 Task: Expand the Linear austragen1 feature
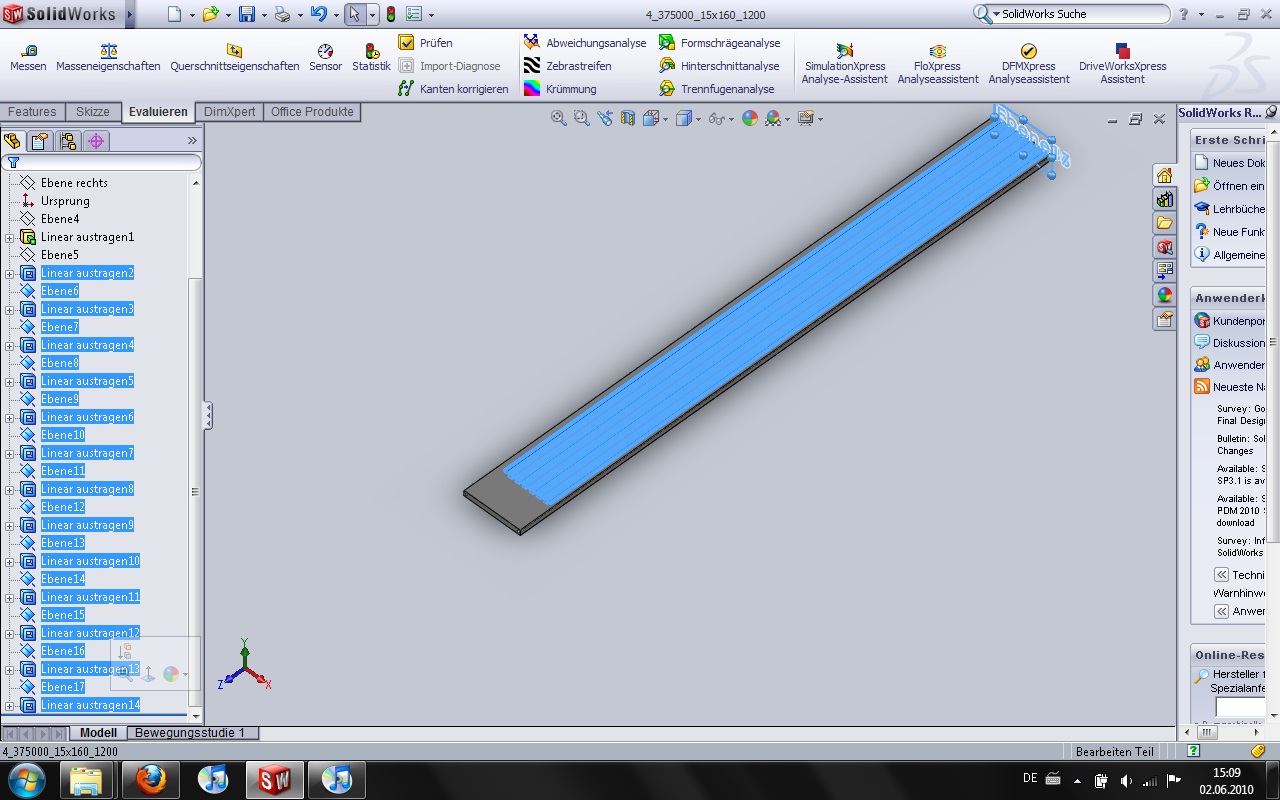click(10, 237)
